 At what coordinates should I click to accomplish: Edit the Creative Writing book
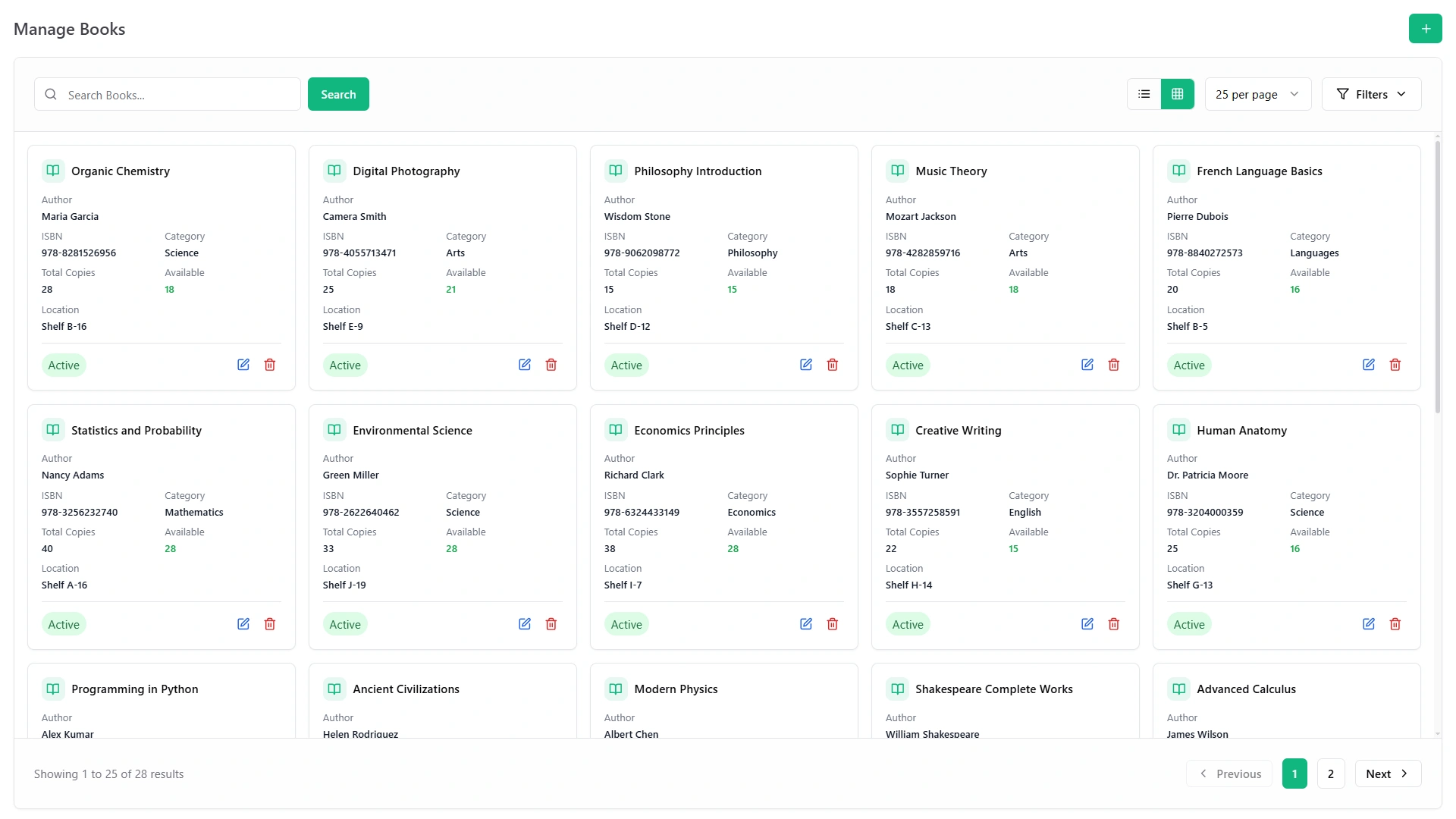click(1087, 624)
